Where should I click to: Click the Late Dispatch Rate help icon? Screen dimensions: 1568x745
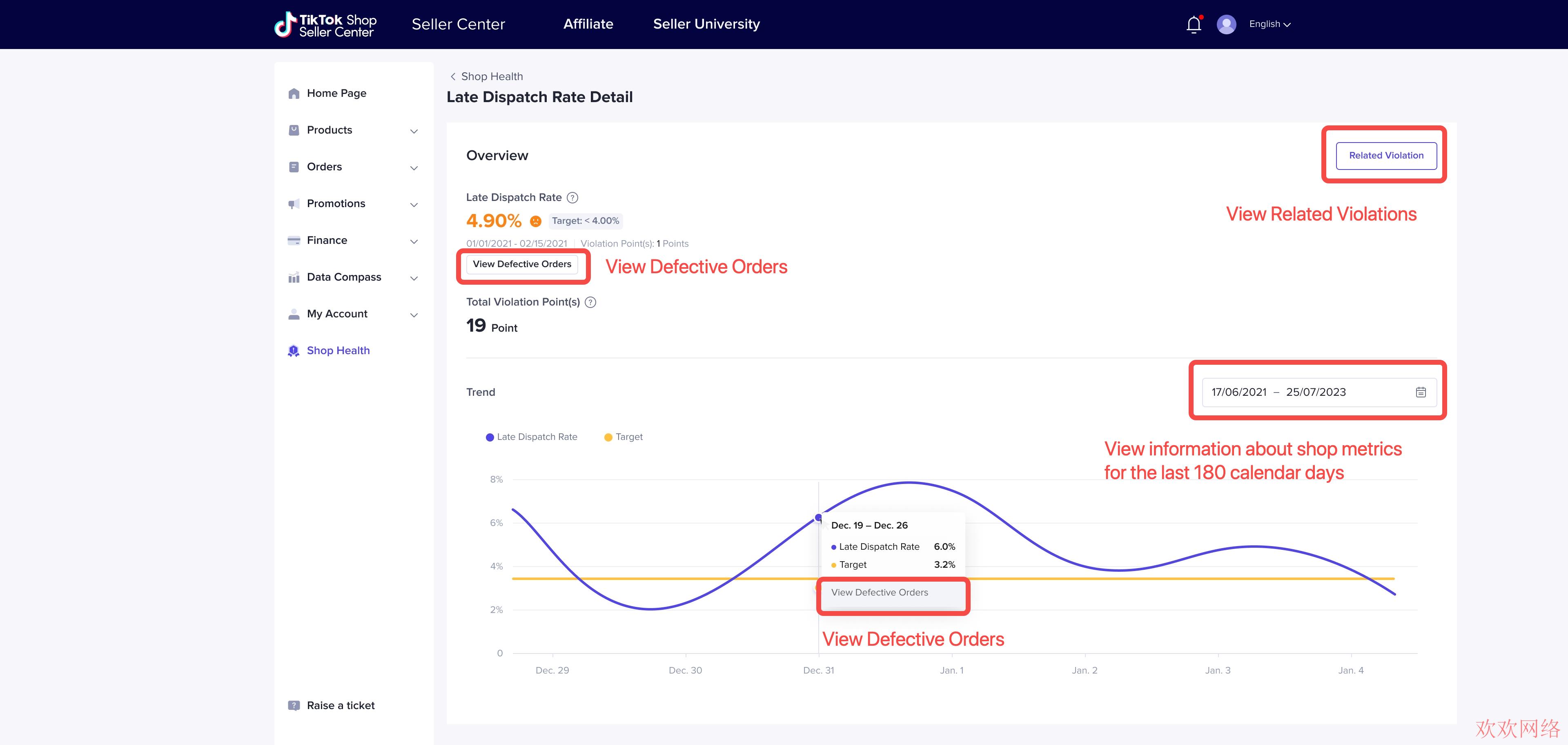572,197
